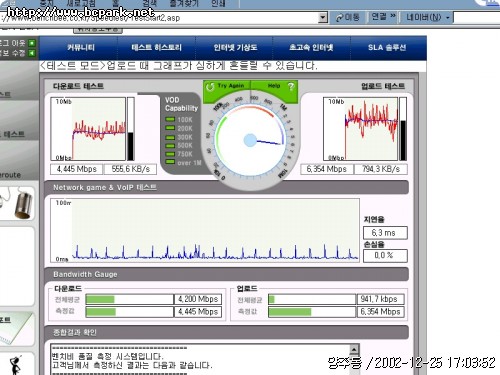The height and width of the screenshot is (375, 500).
Task: Click the browser address bar URL field
Action: click(x=159, y=17)
